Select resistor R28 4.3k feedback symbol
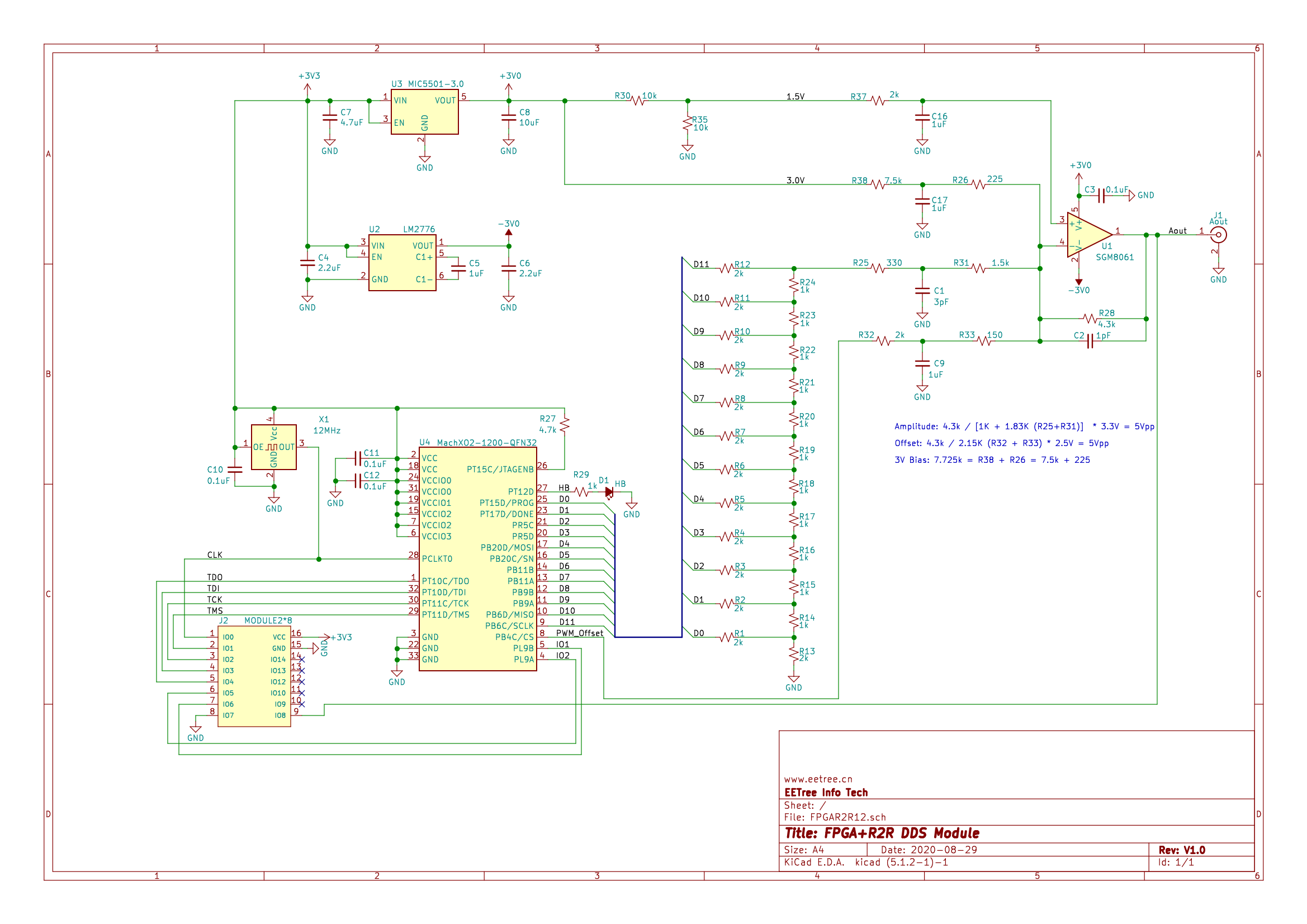 1090,319
